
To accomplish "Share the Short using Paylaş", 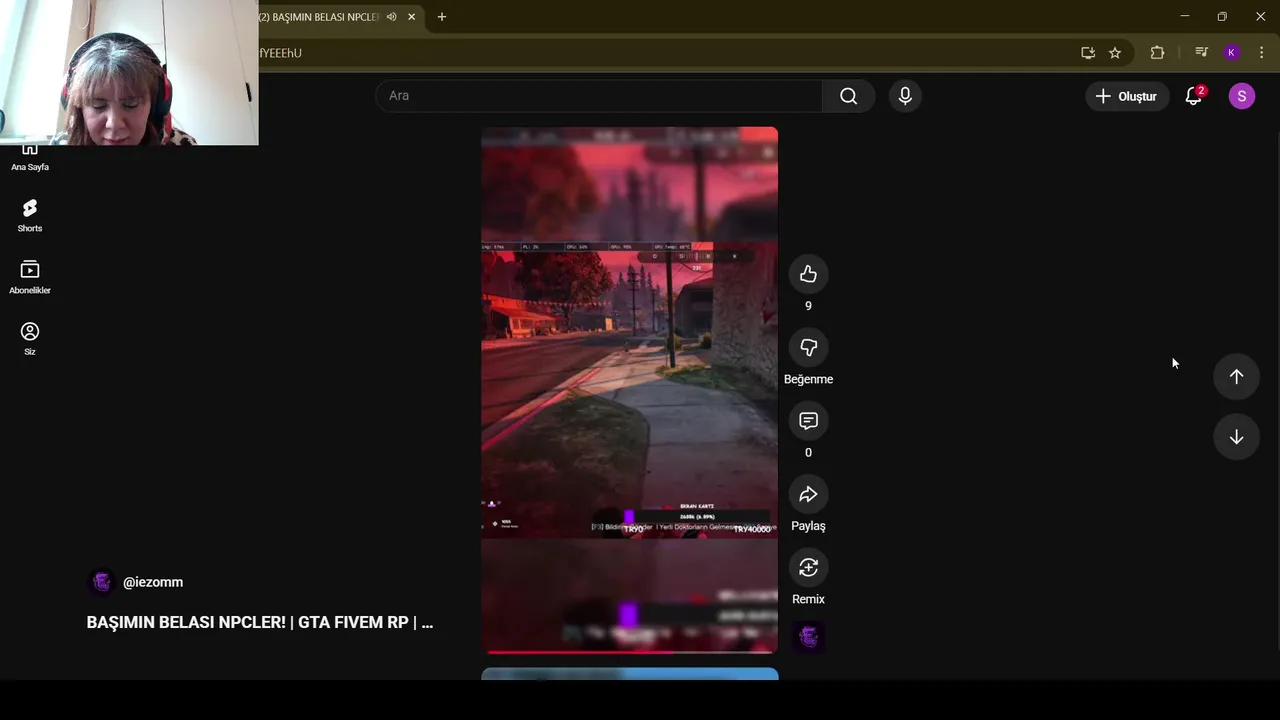I will click(x=808, y=494).
